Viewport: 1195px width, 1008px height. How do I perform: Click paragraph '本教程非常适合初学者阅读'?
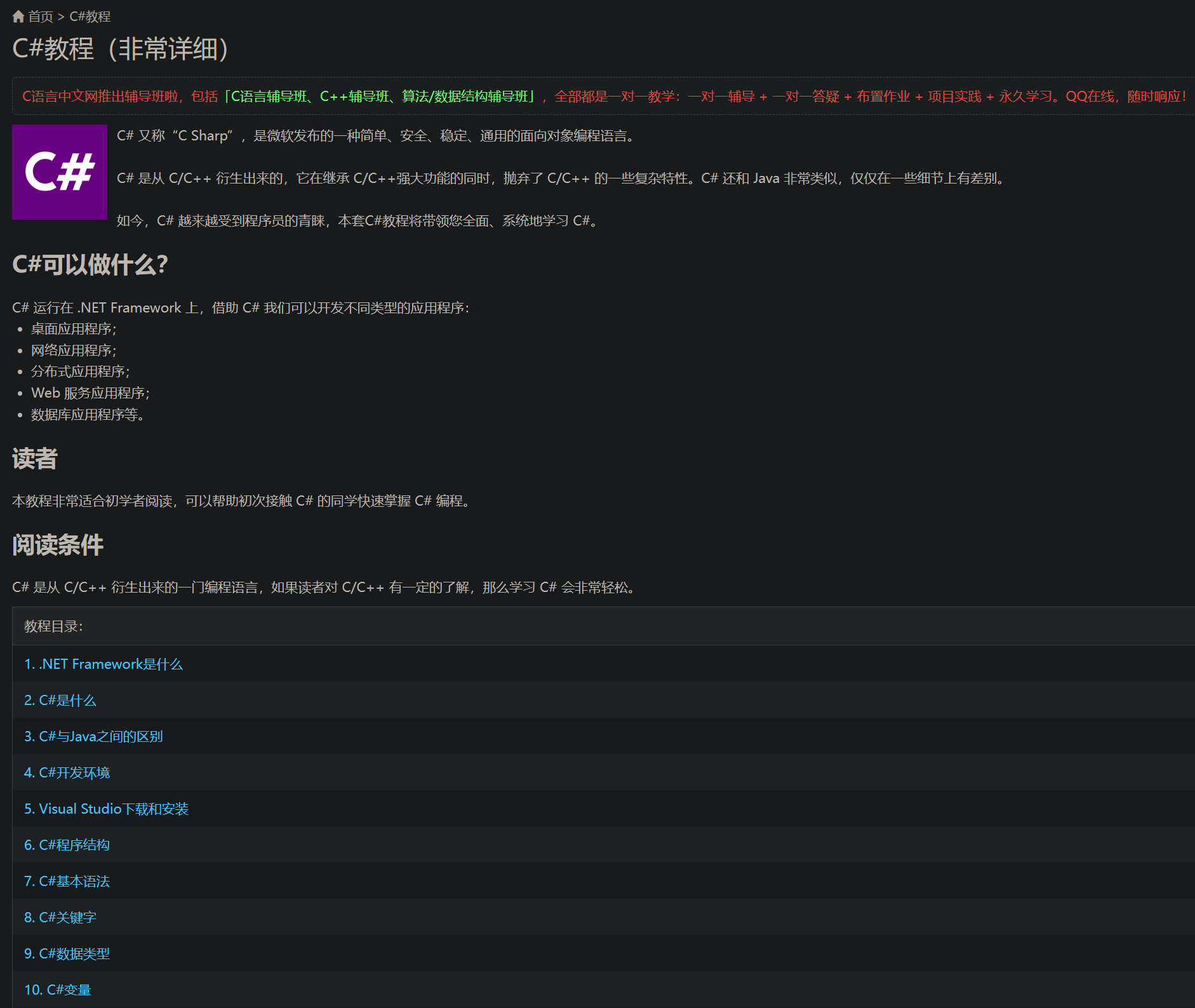coord(241,501)
